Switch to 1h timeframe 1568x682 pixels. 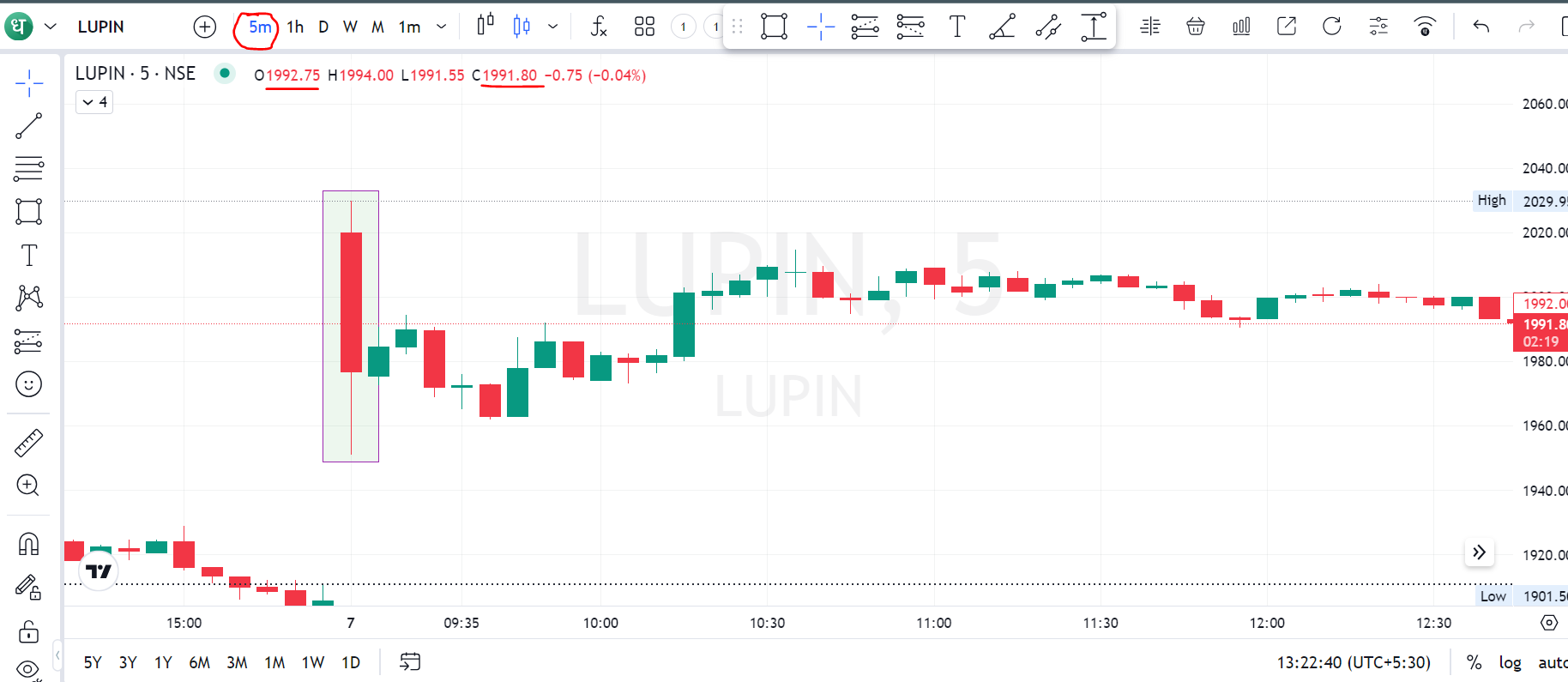[295, 27]
